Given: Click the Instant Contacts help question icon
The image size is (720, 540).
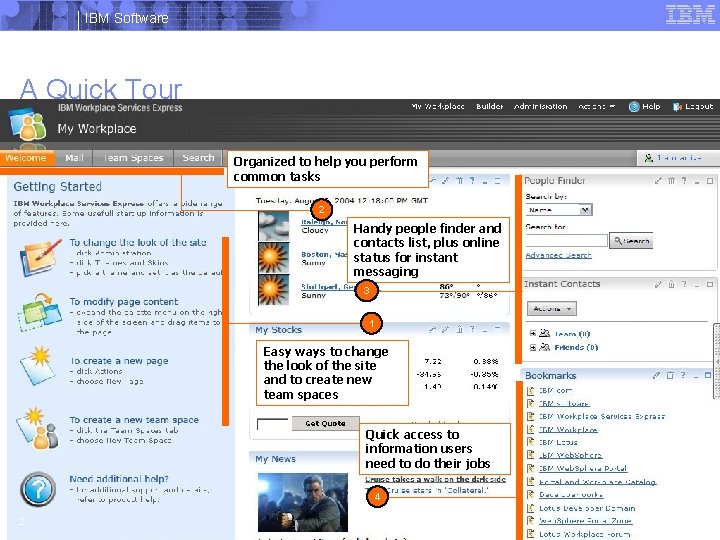Looking at the screenshot, I should (684, 284).
